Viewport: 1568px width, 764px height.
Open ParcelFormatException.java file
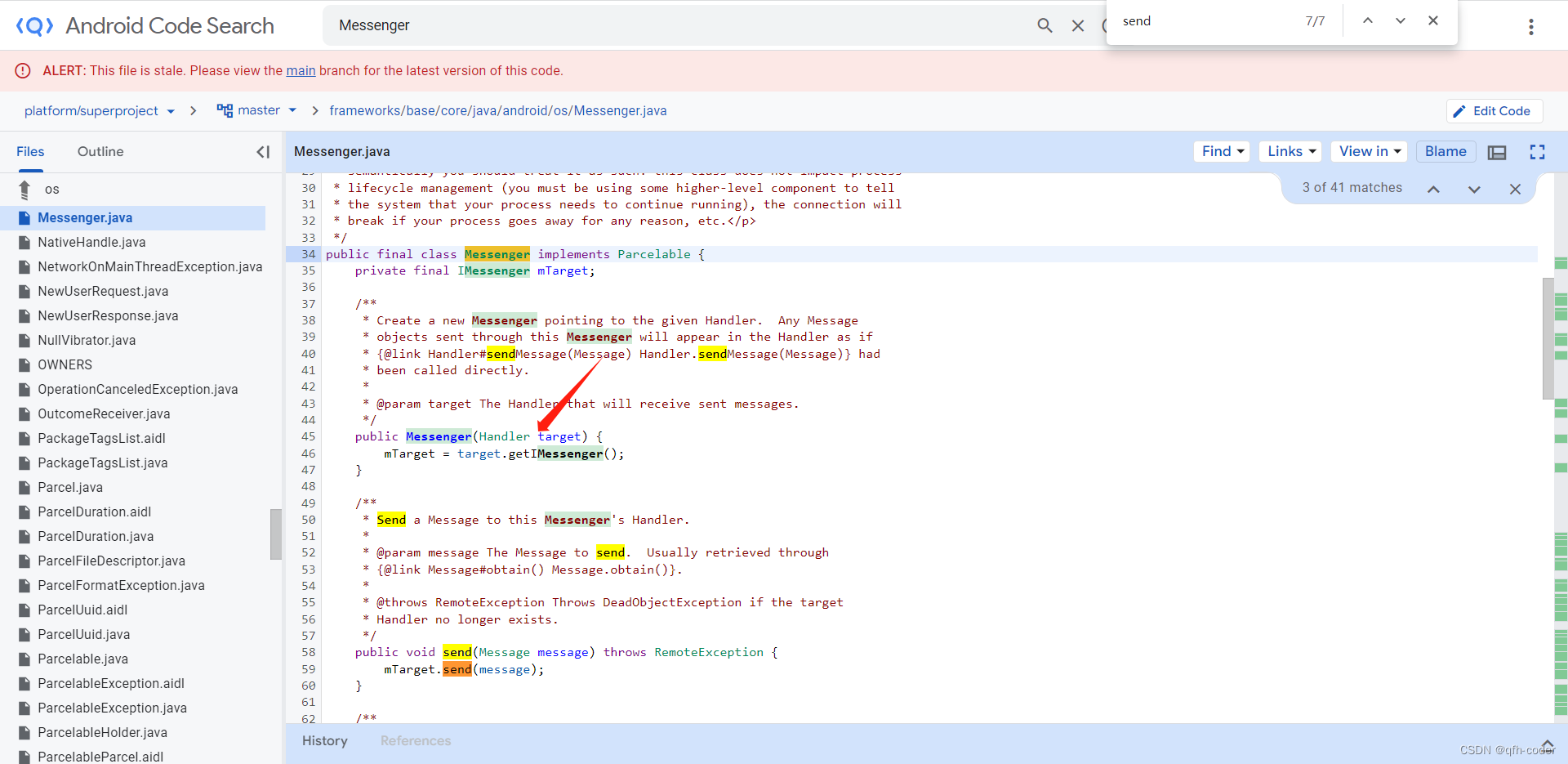tap(121, 586)
